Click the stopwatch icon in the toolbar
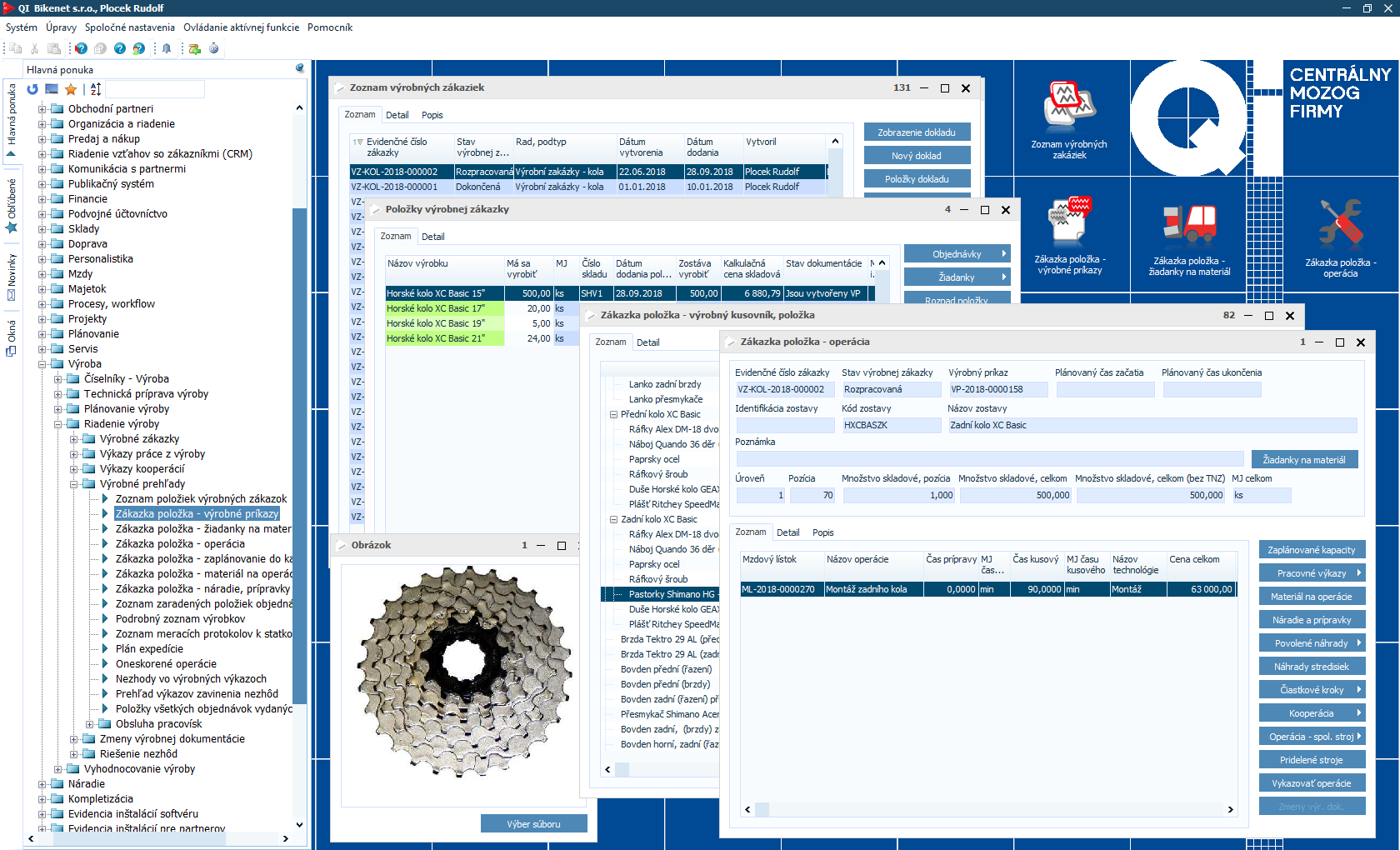 pos(214,48)
